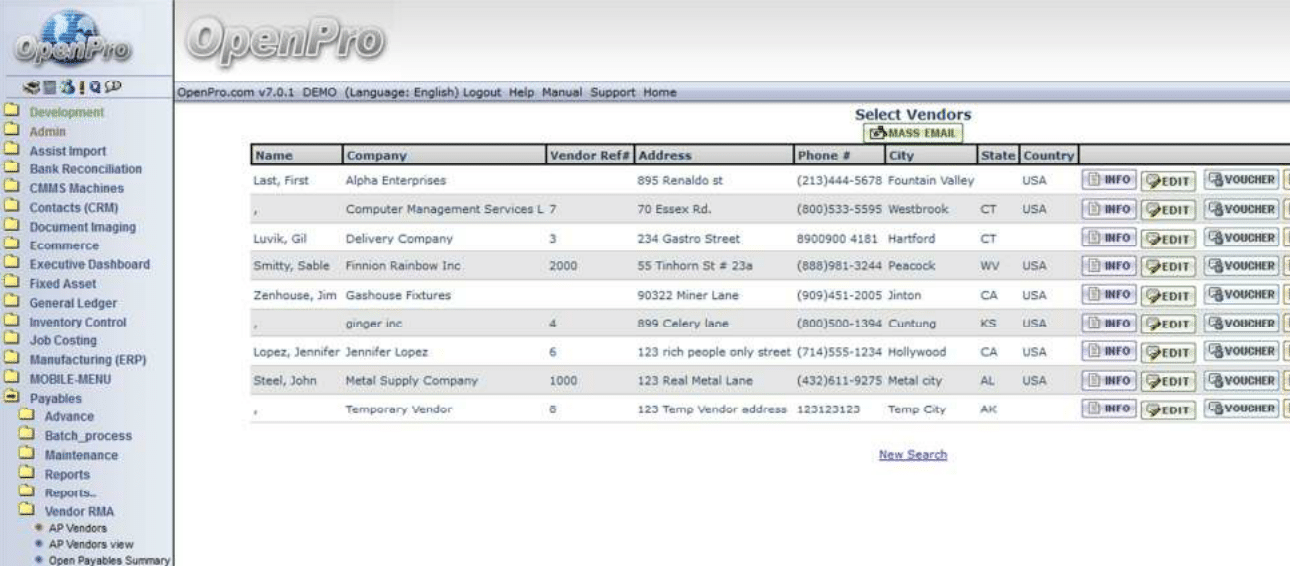Open INFO for Alpha Enterprises
Screen dimensions: 1290x566
pyautogui.click(x=1108, y=181)
